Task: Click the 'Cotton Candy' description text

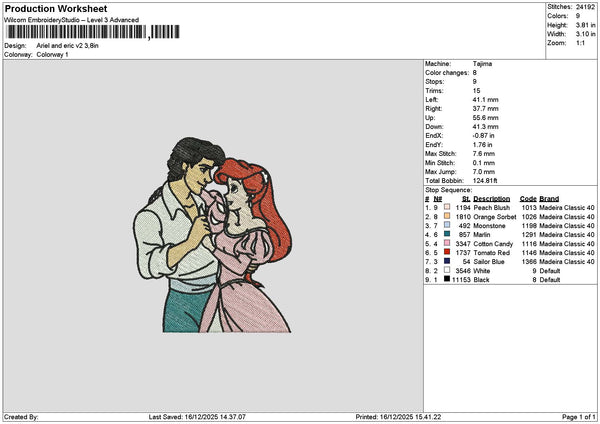Action: 493,243
